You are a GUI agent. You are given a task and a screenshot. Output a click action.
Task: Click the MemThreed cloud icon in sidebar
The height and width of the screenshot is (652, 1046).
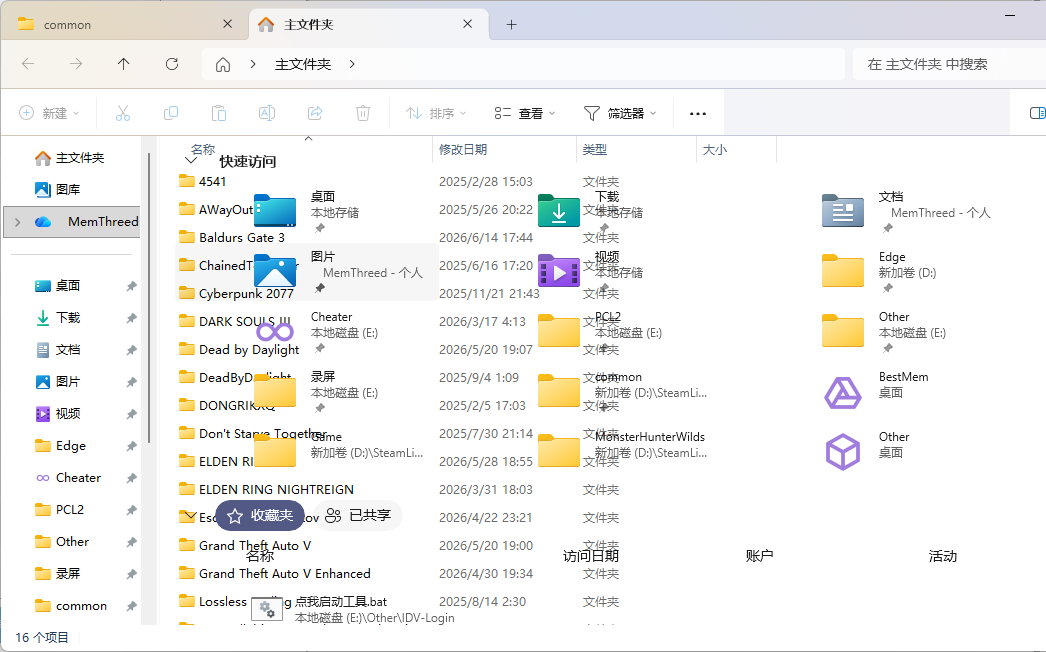click(43, 222)
